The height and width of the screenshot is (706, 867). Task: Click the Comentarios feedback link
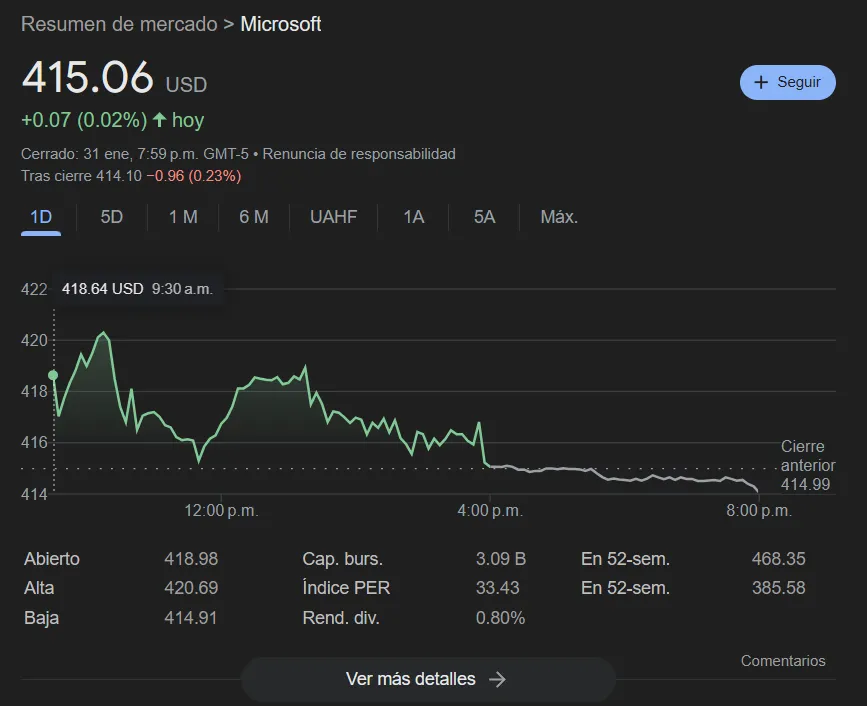click(783, 661)
